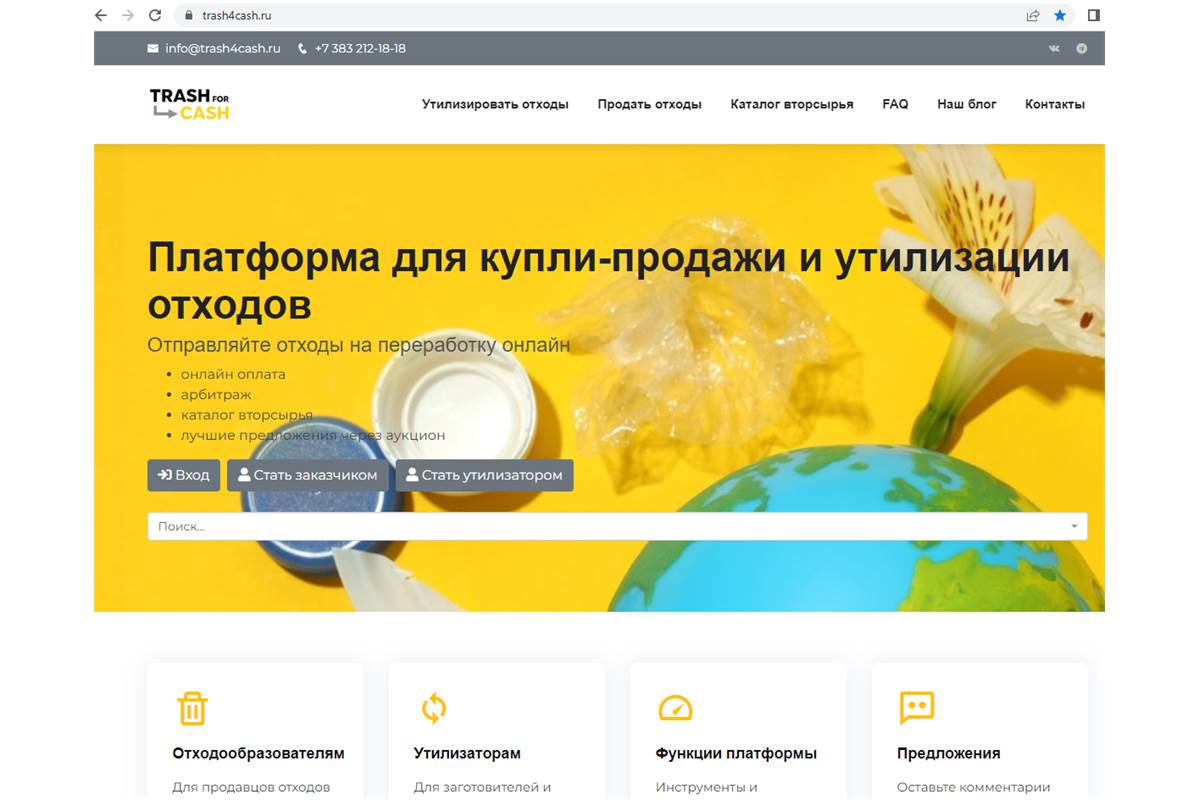Click the Вход login button
Screen dimensions: 1200x800
[184, 475]
